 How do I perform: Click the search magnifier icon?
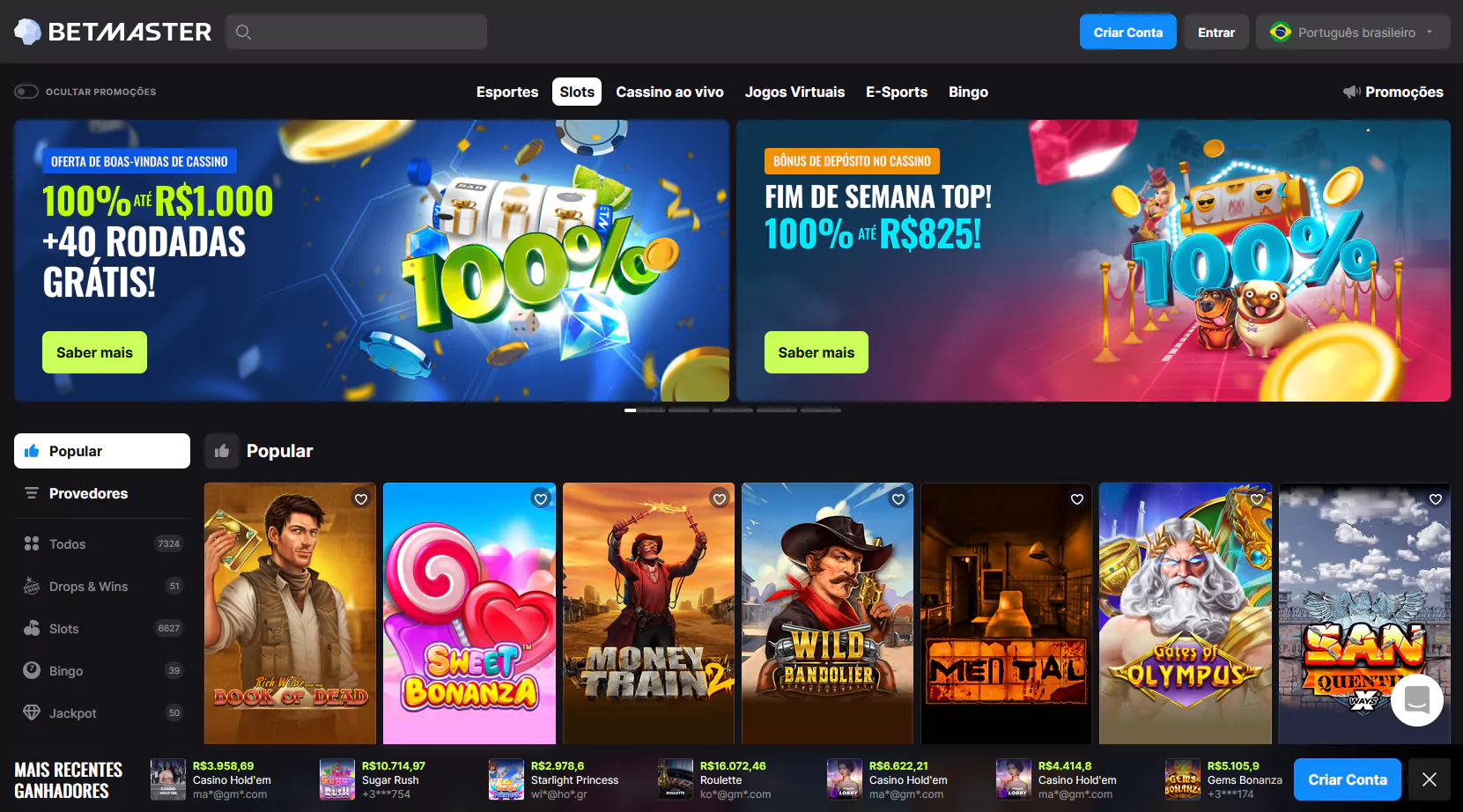coord(244,33)
